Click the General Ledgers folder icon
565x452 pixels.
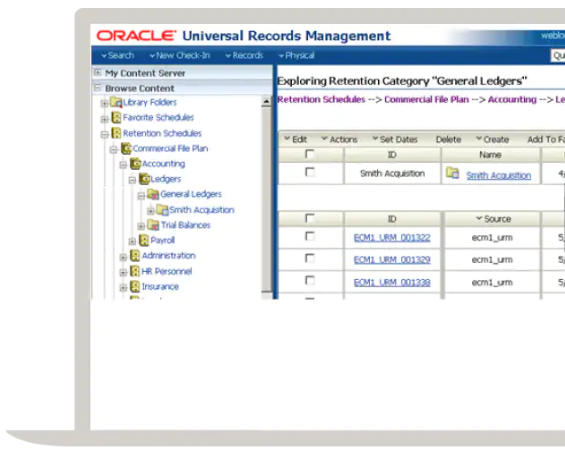coord(153,194)
